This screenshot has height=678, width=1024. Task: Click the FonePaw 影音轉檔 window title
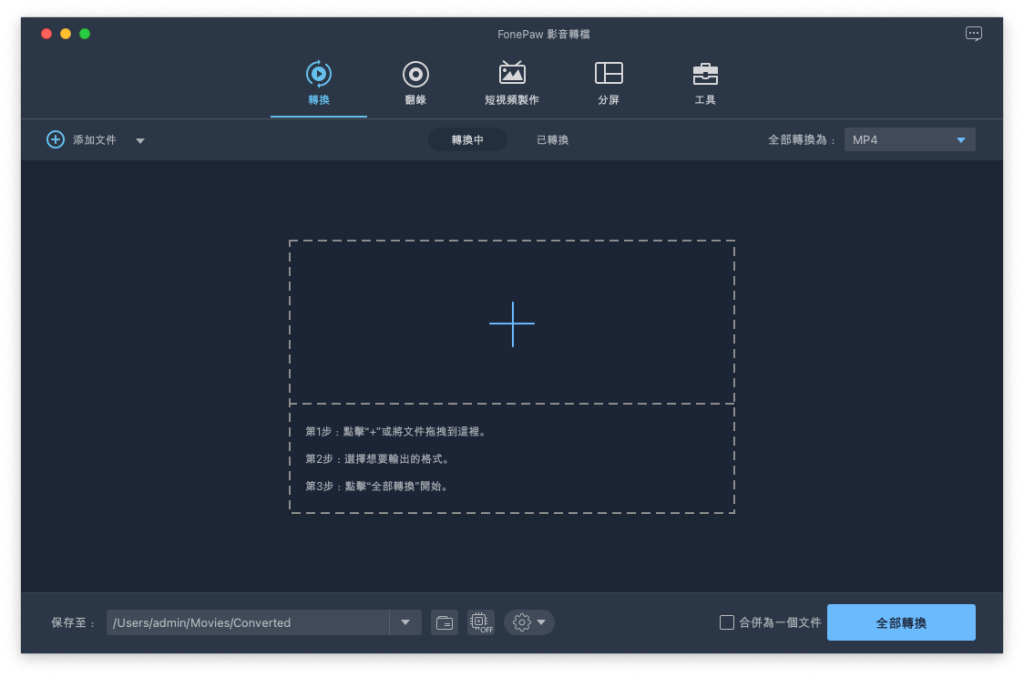coord(543,34)
